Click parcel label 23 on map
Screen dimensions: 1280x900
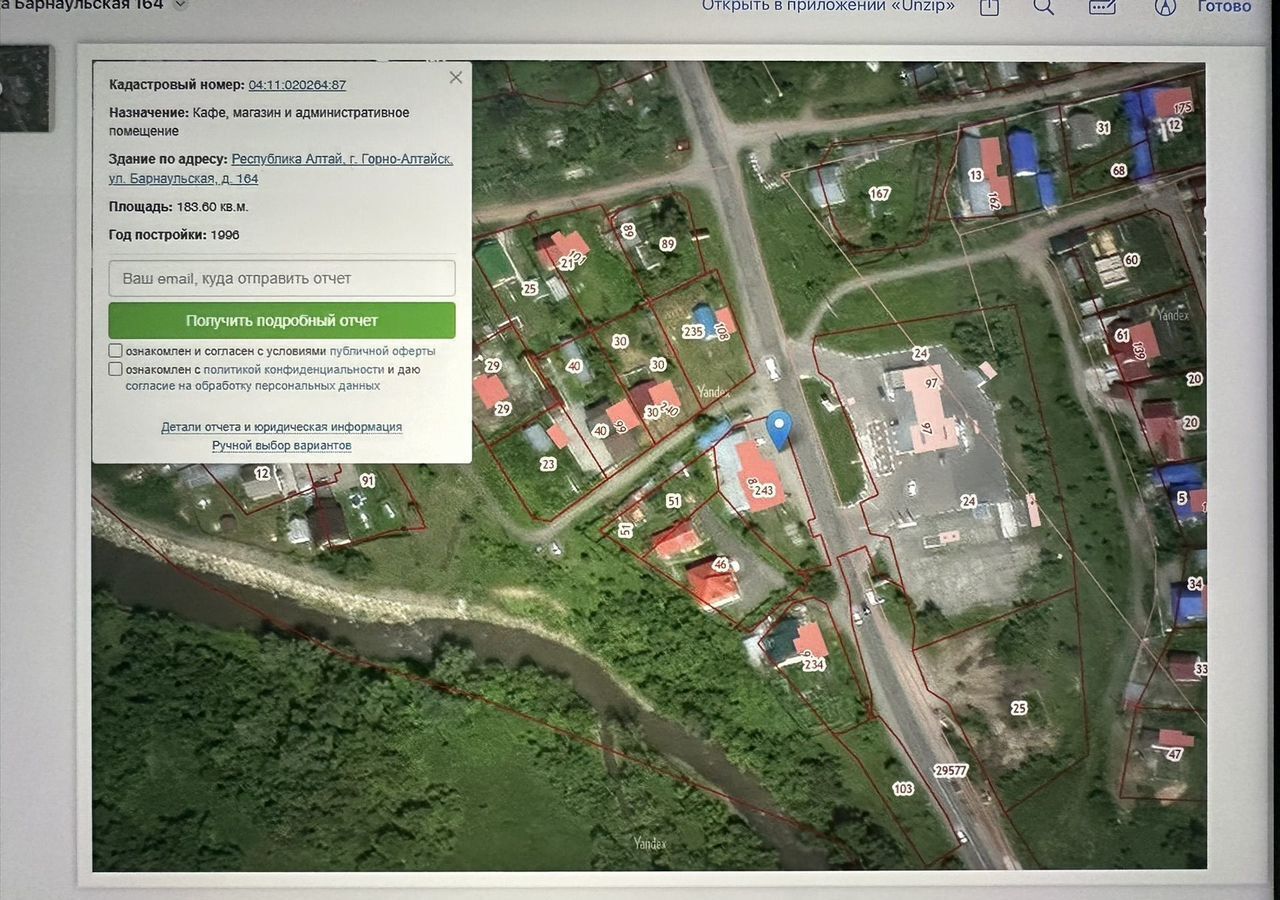pyautogui.click(x=548, y=464)
